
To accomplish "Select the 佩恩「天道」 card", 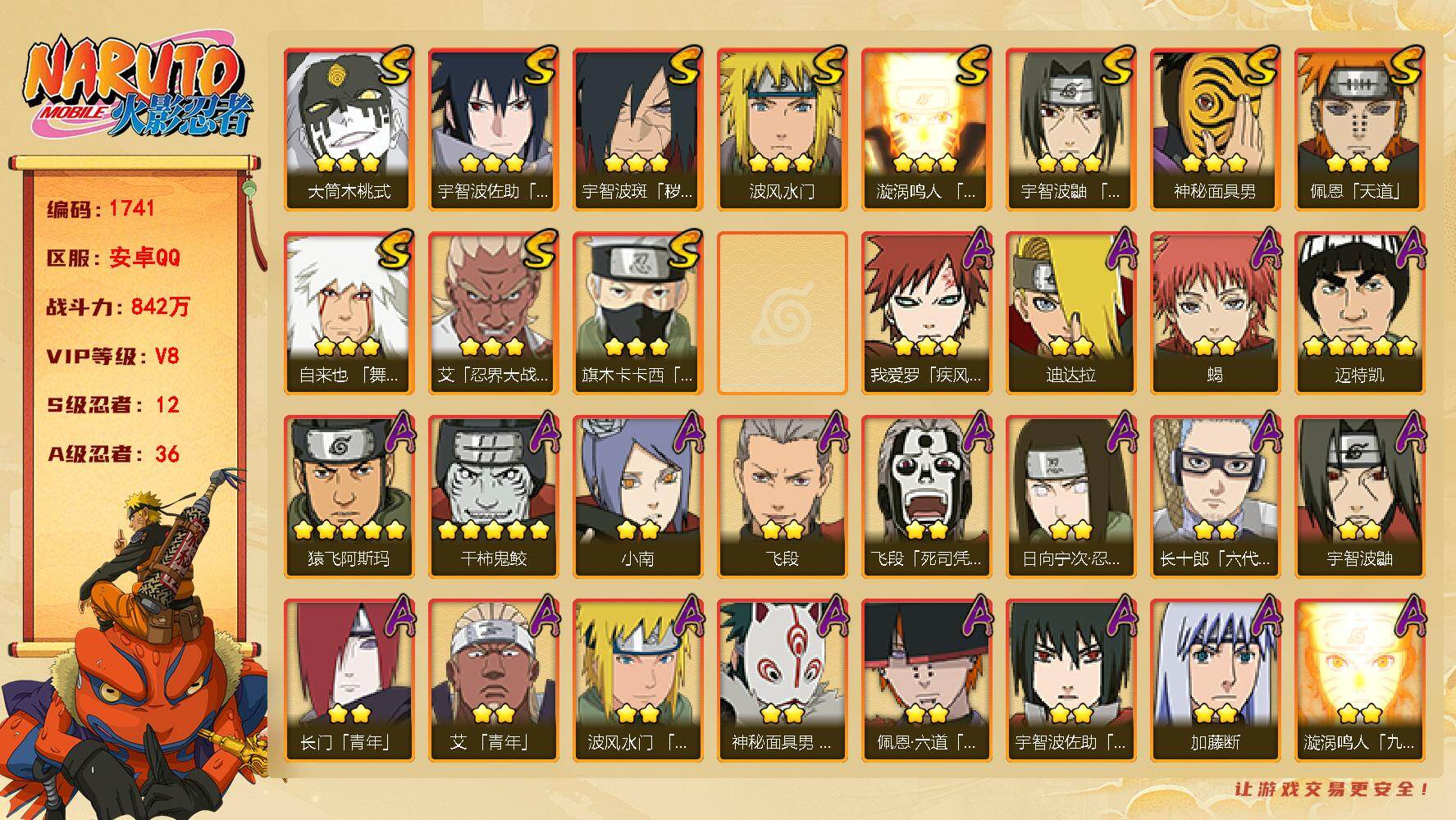I will [1360, 130].
